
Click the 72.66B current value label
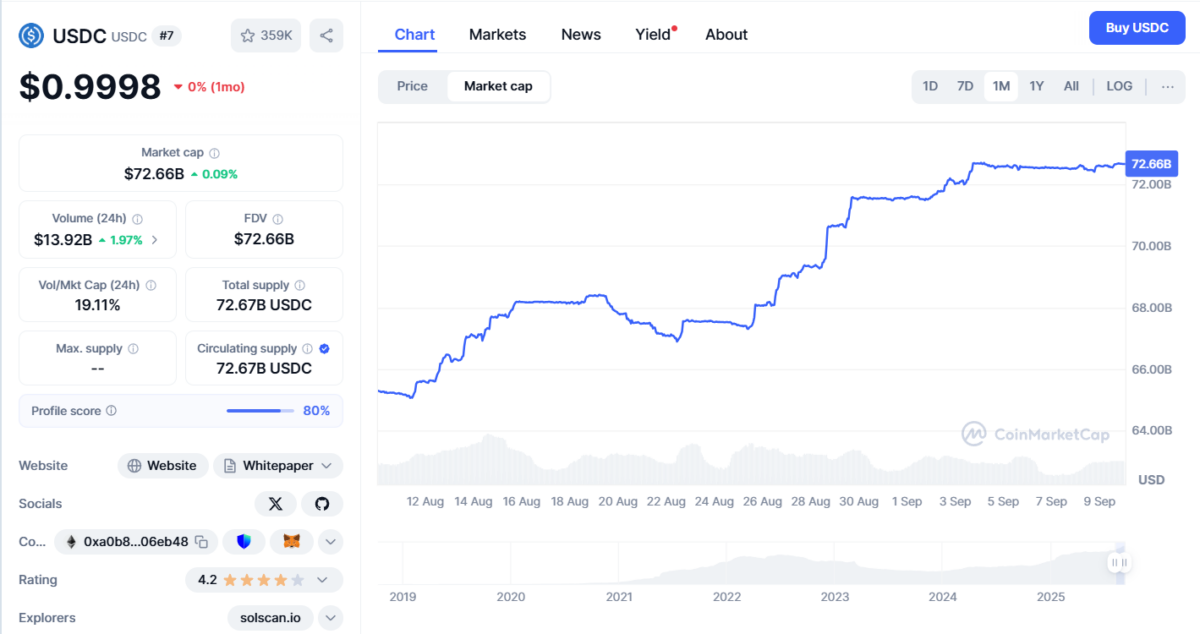pyautogui.click(x=1151, y=163)
